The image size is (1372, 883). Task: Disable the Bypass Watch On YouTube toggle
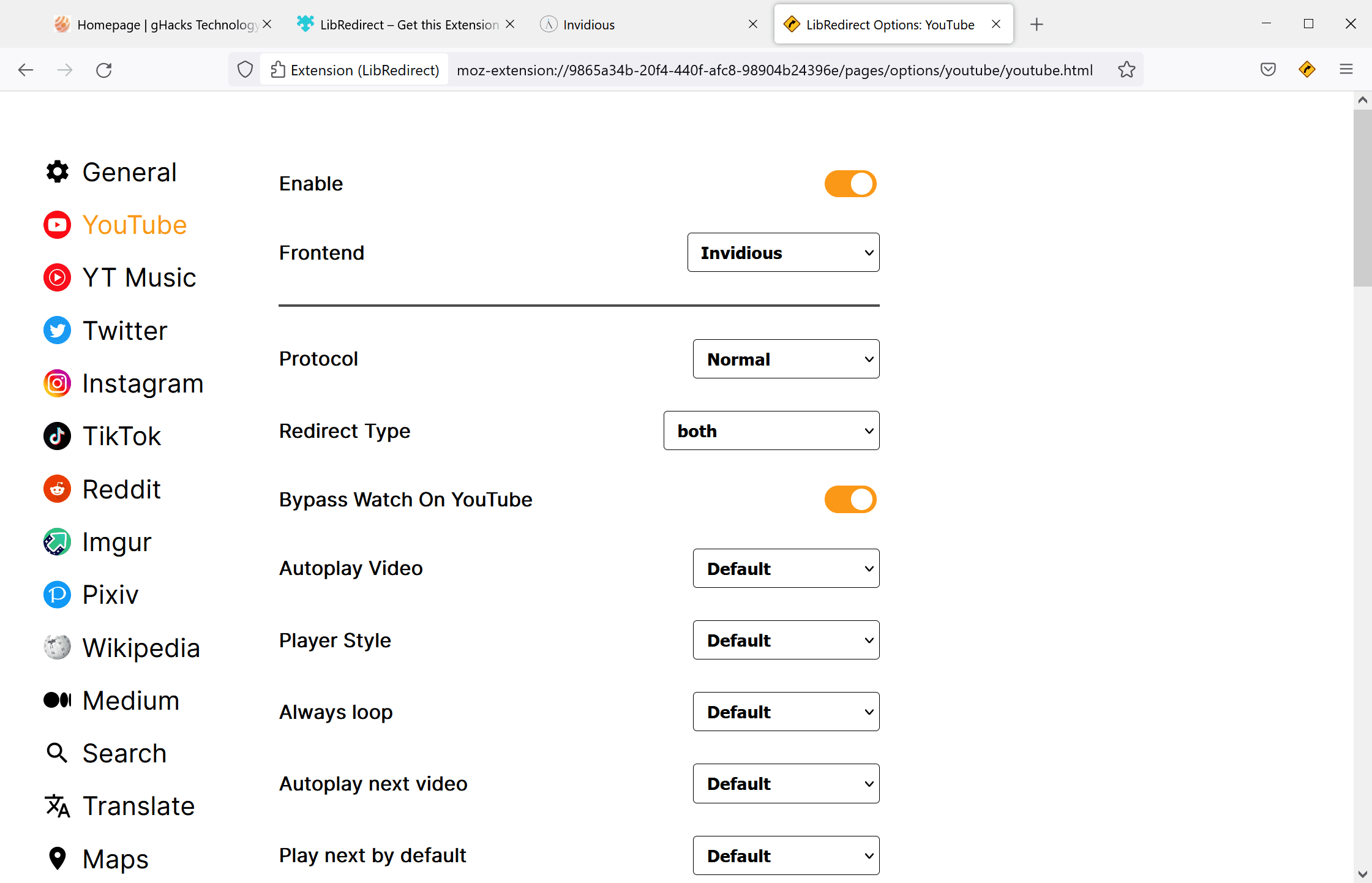click(850, 499)
